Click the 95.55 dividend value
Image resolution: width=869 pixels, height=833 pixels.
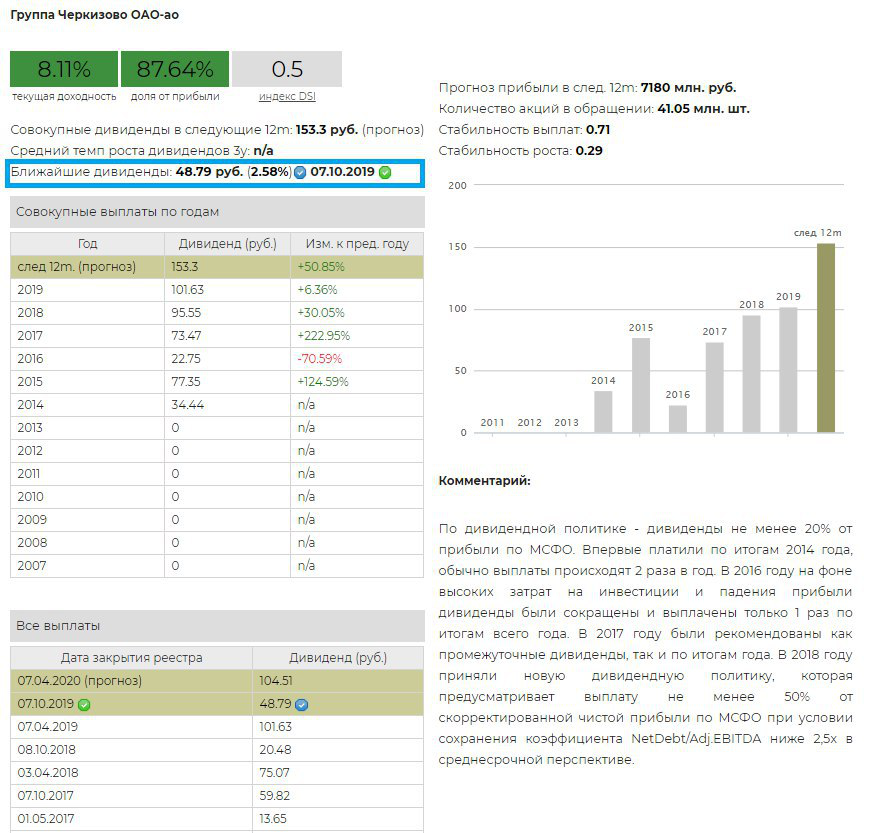(x=186, y=313)
